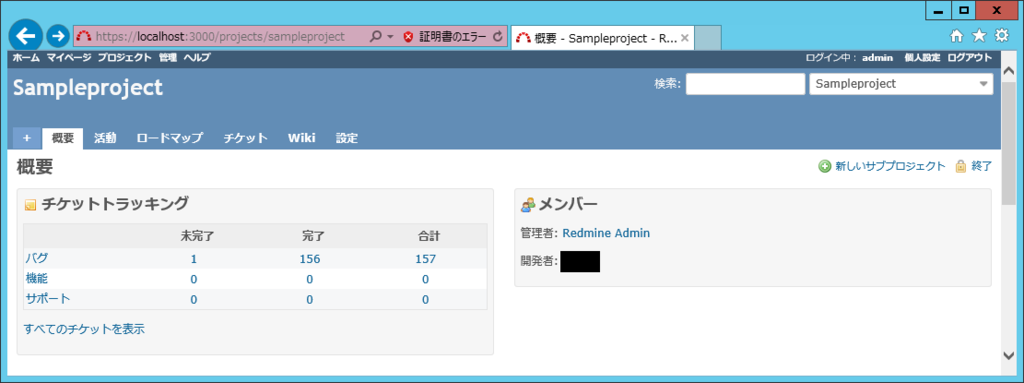Click the refresh icon in address bar
Screen dimensions: 1024x383
point(498,37)
